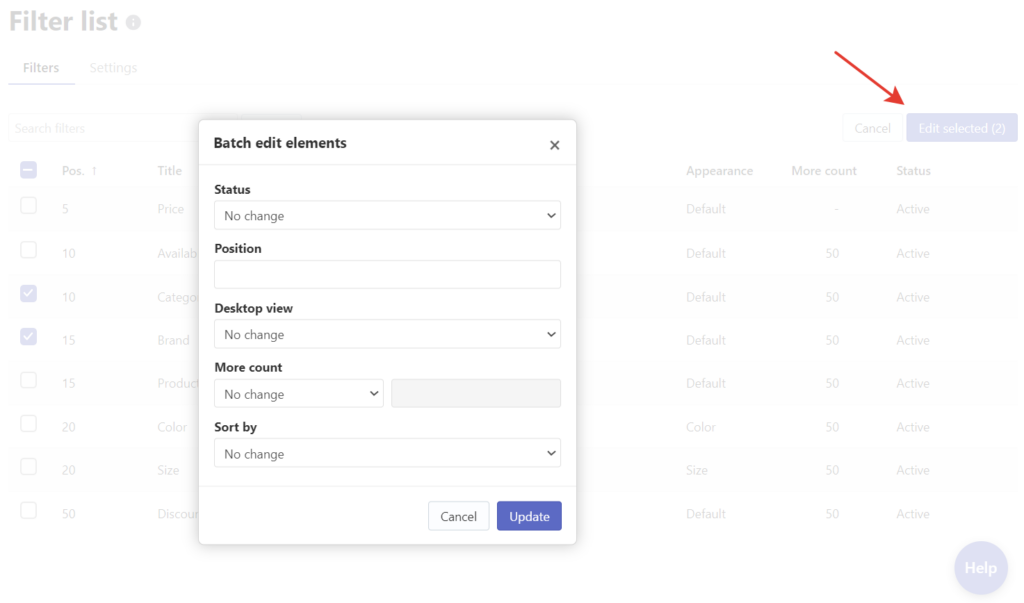Screen dimensions: 1024x603
Task: Open the Sort by dropdown
Action: coord(387,453)
